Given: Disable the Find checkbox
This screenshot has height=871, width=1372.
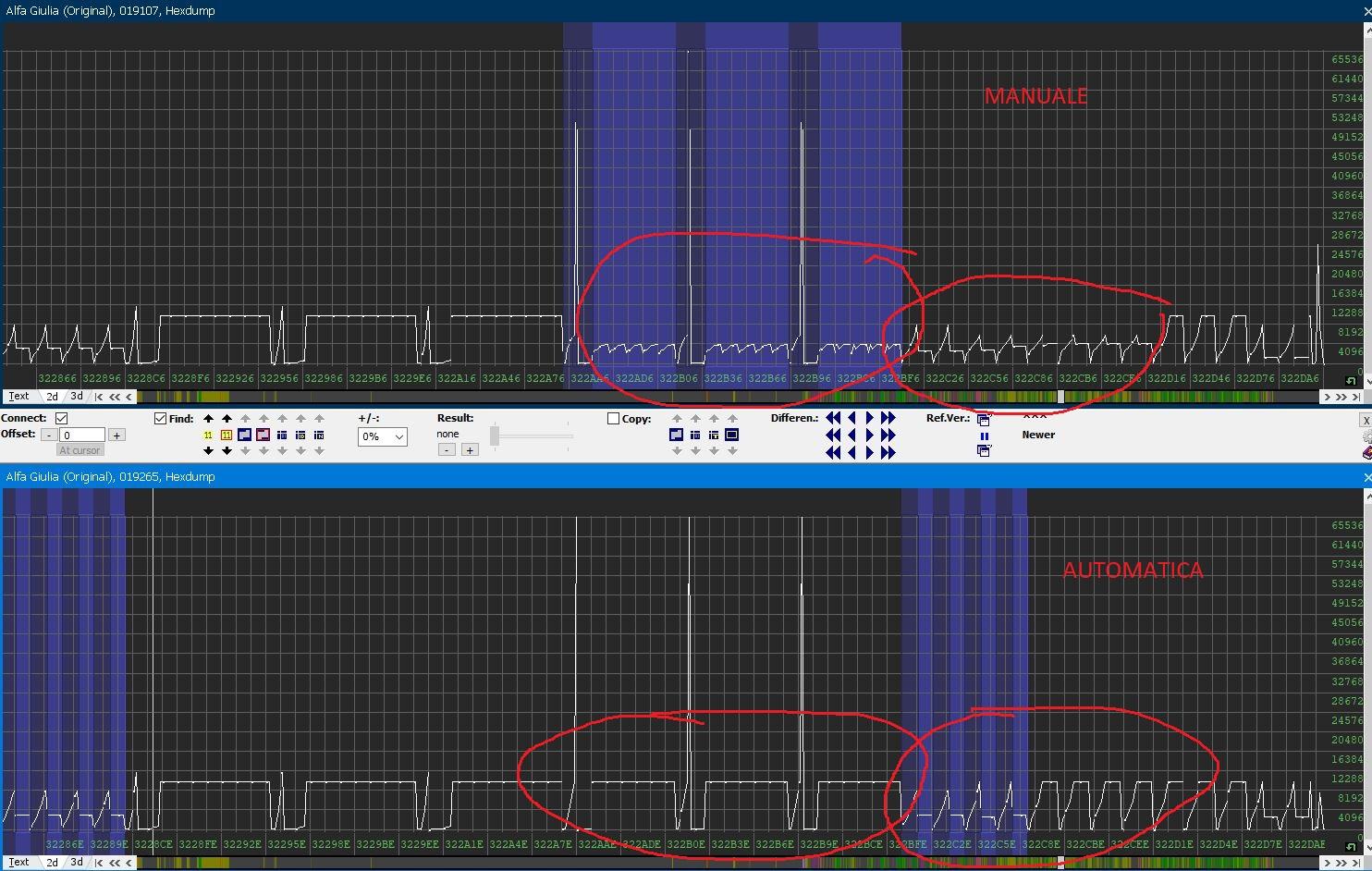Looking at the screenshot, I should pos(160,418).
